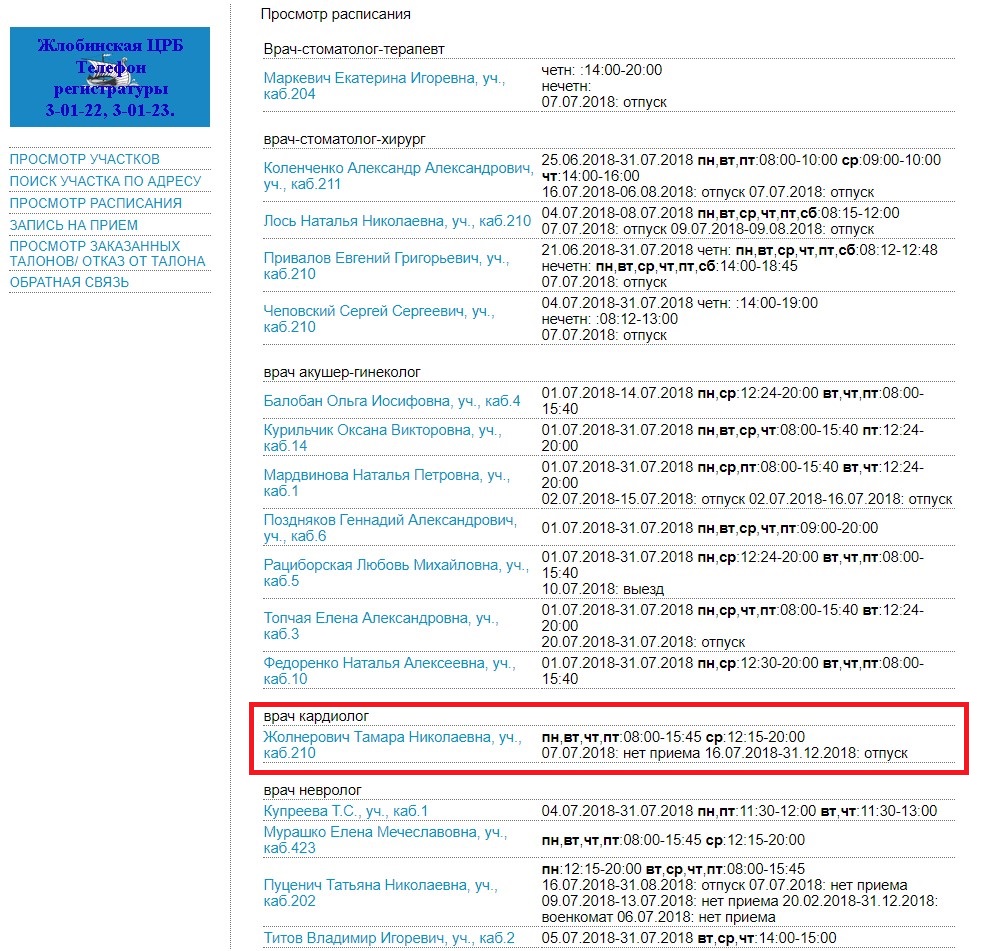Click section heading врач кардиолог
Image resolution: width=981 pixels, height=951 pixels.
click(316, 716)
